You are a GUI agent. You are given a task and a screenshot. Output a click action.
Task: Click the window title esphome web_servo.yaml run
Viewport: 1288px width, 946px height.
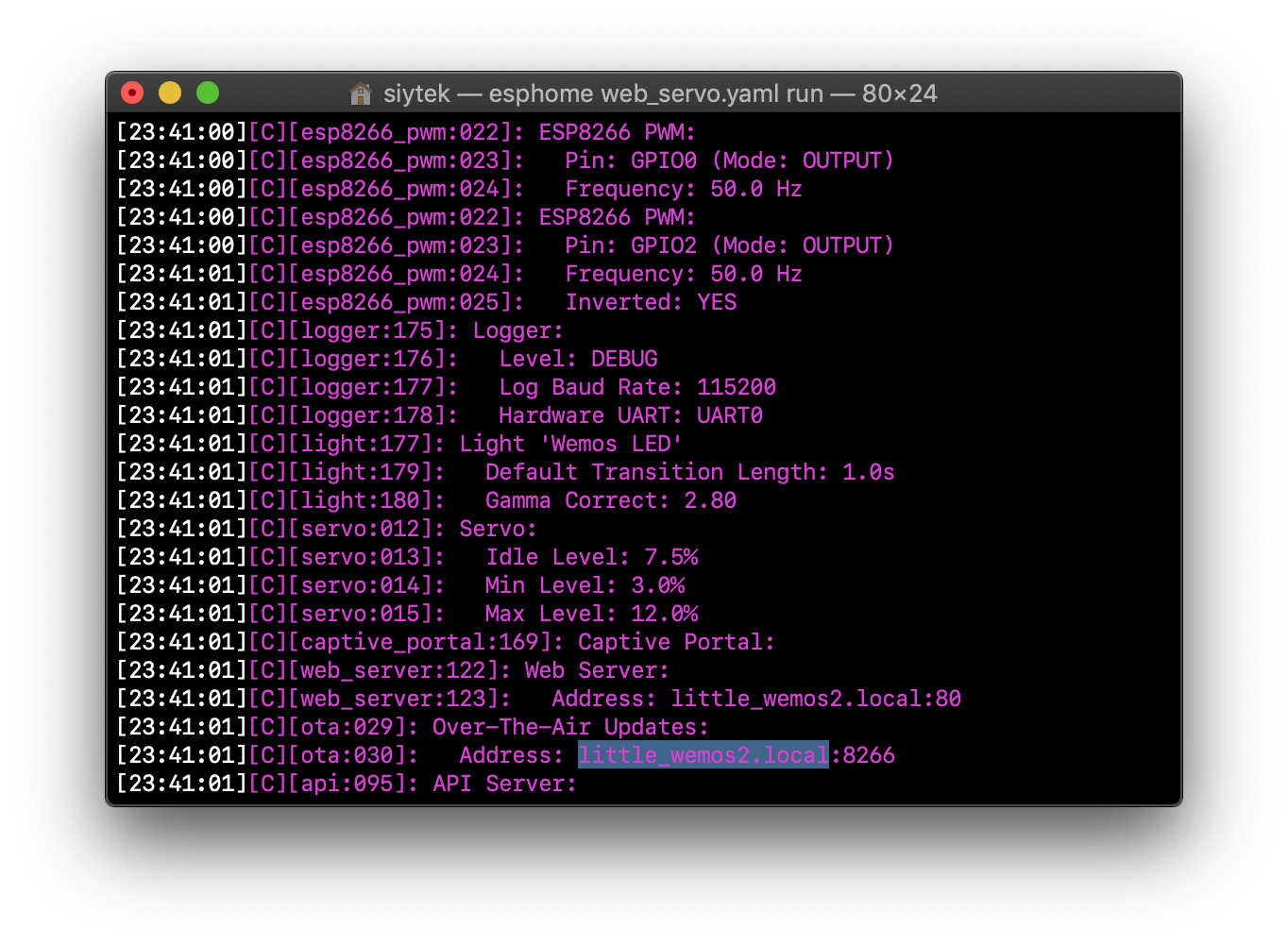point(633,93)
